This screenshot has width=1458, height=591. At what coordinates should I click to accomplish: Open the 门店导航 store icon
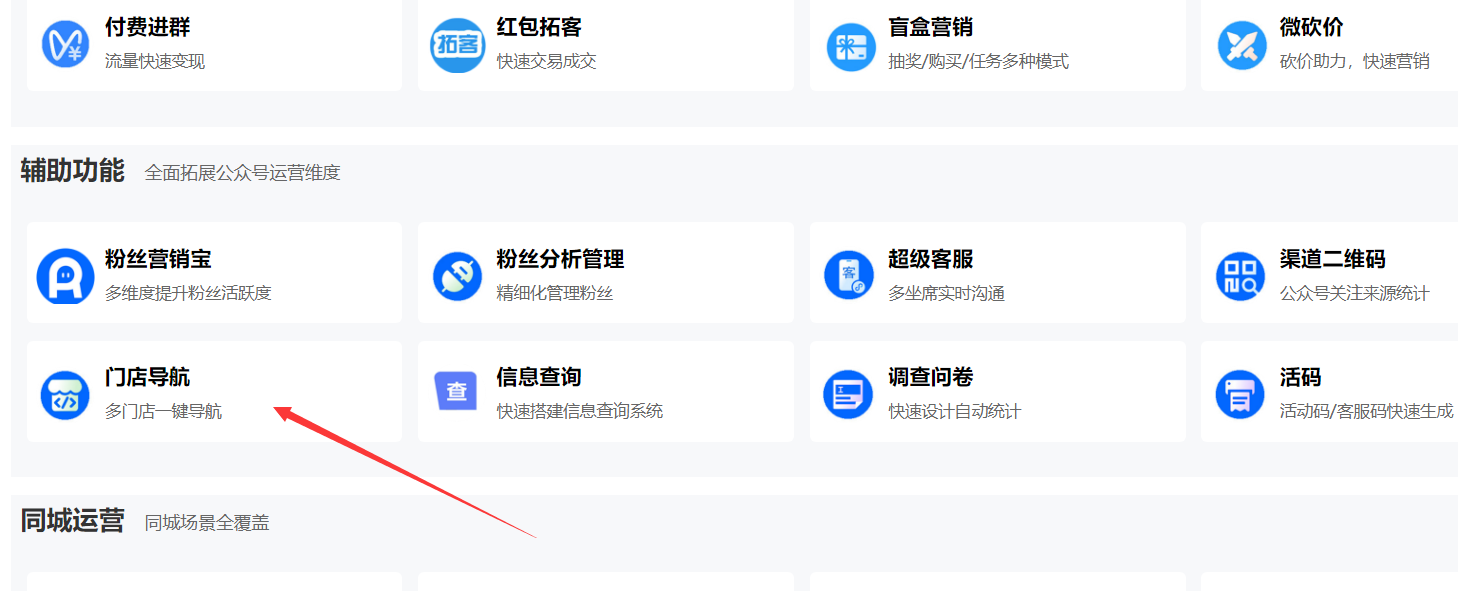pos(65,394)
